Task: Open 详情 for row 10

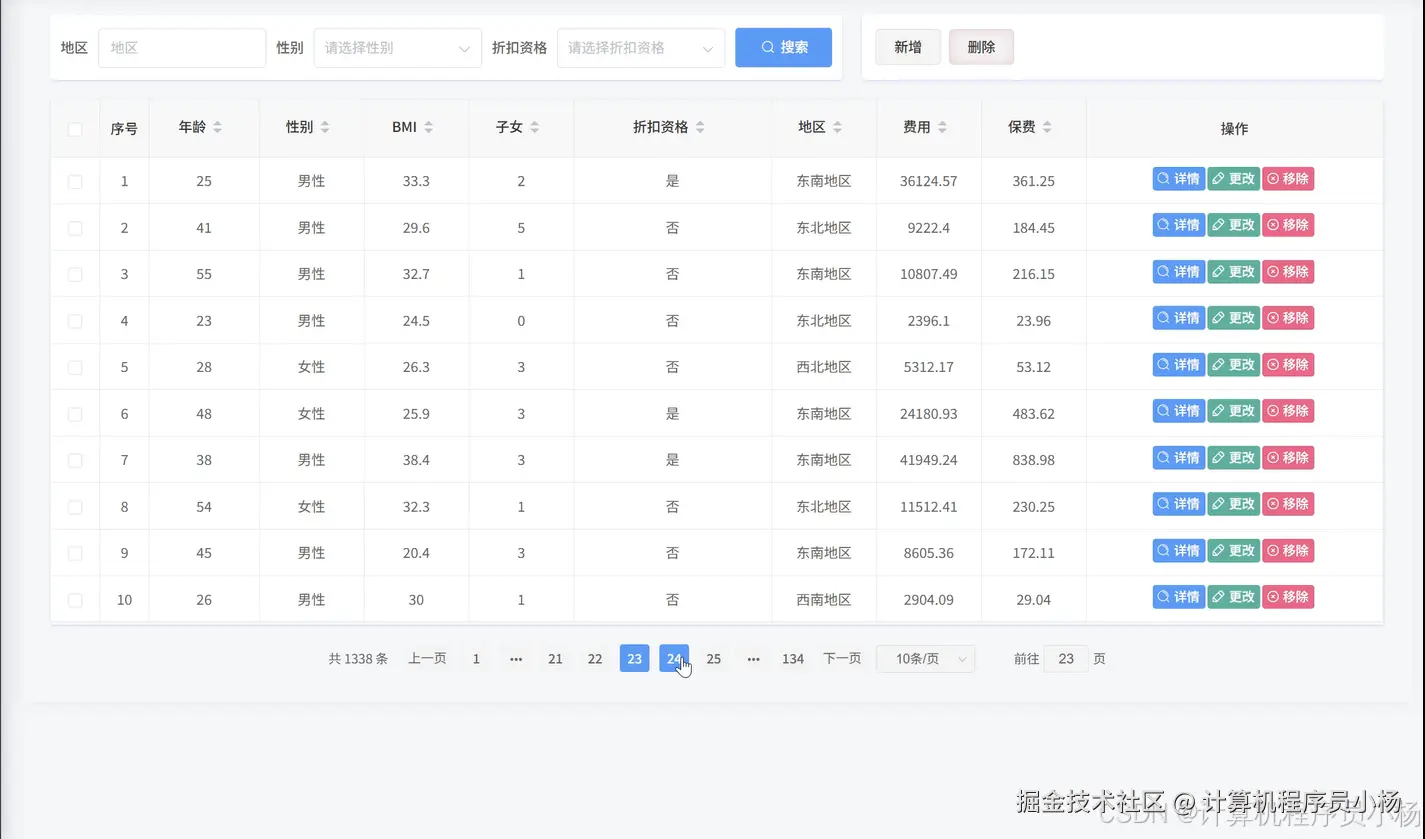Action: click(x=1179, y=597)
